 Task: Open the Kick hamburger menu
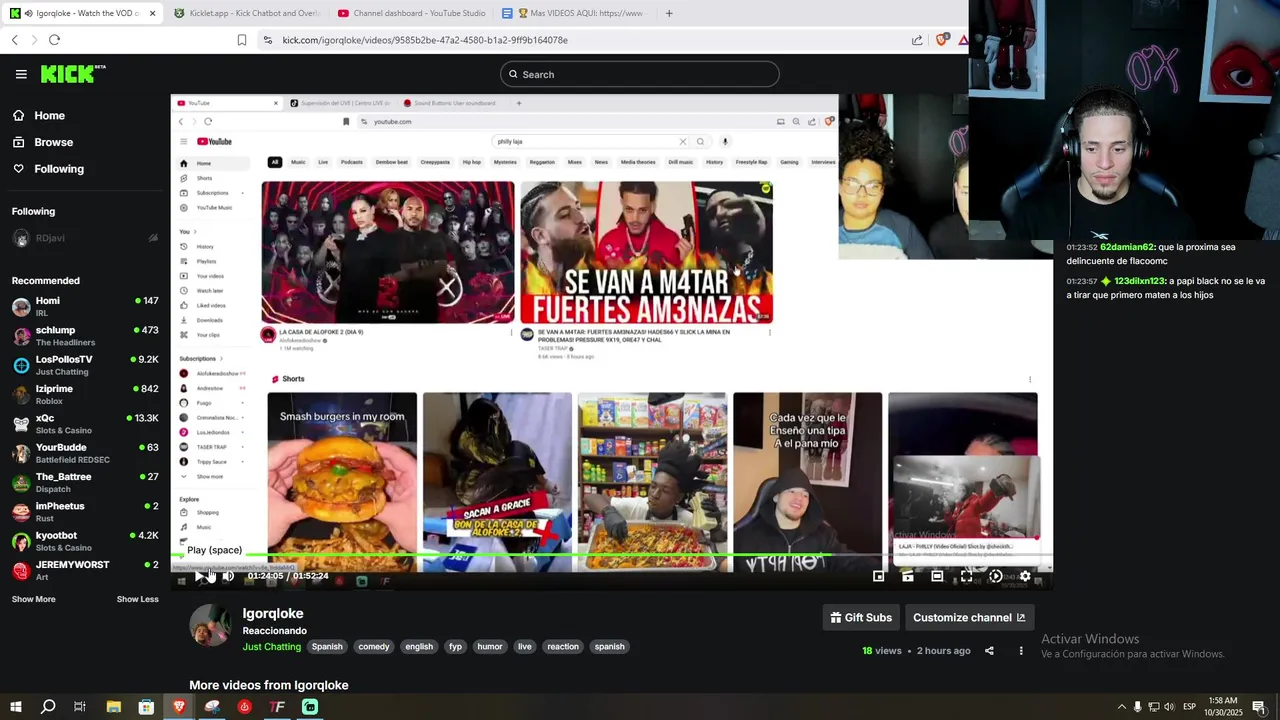point(21,74)
